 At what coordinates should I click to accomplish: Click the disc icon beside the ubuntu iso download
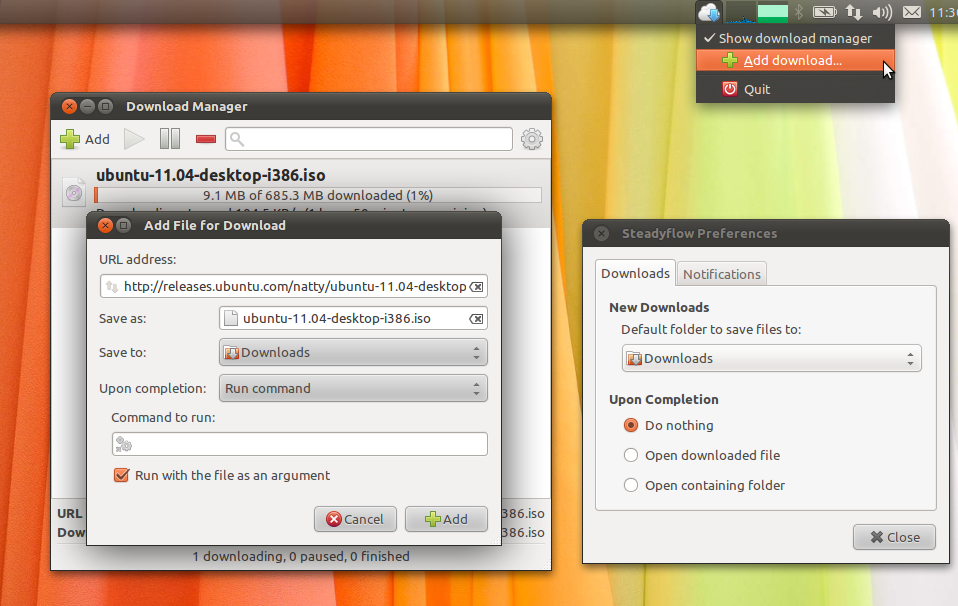tap(74, 193)
